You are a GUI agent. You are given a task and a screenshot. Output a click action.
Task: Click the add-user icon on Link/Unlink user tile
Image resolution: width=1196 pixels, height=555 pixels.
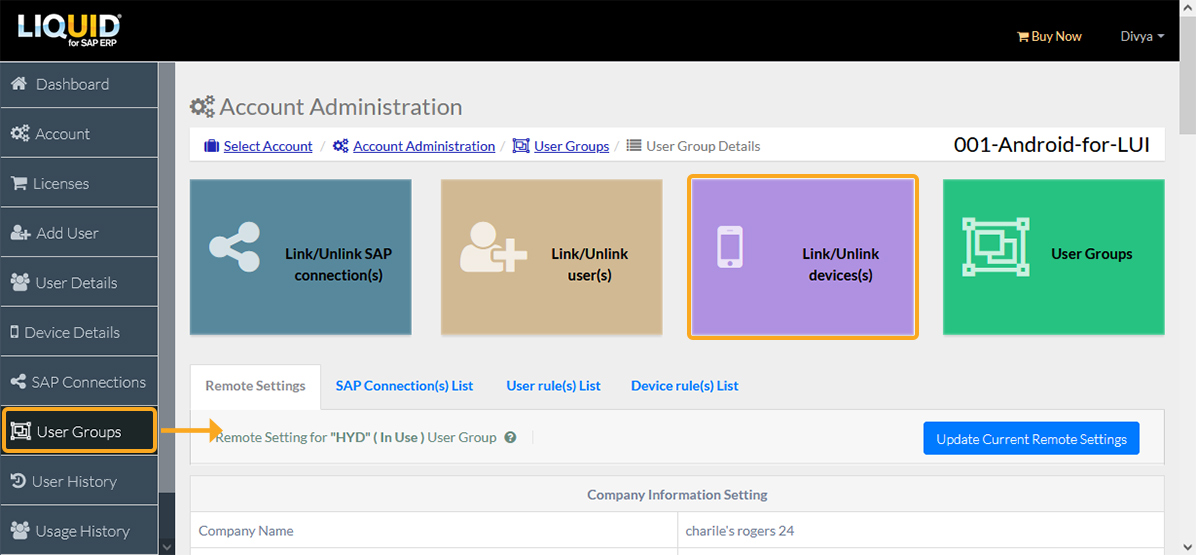(493, 247)
